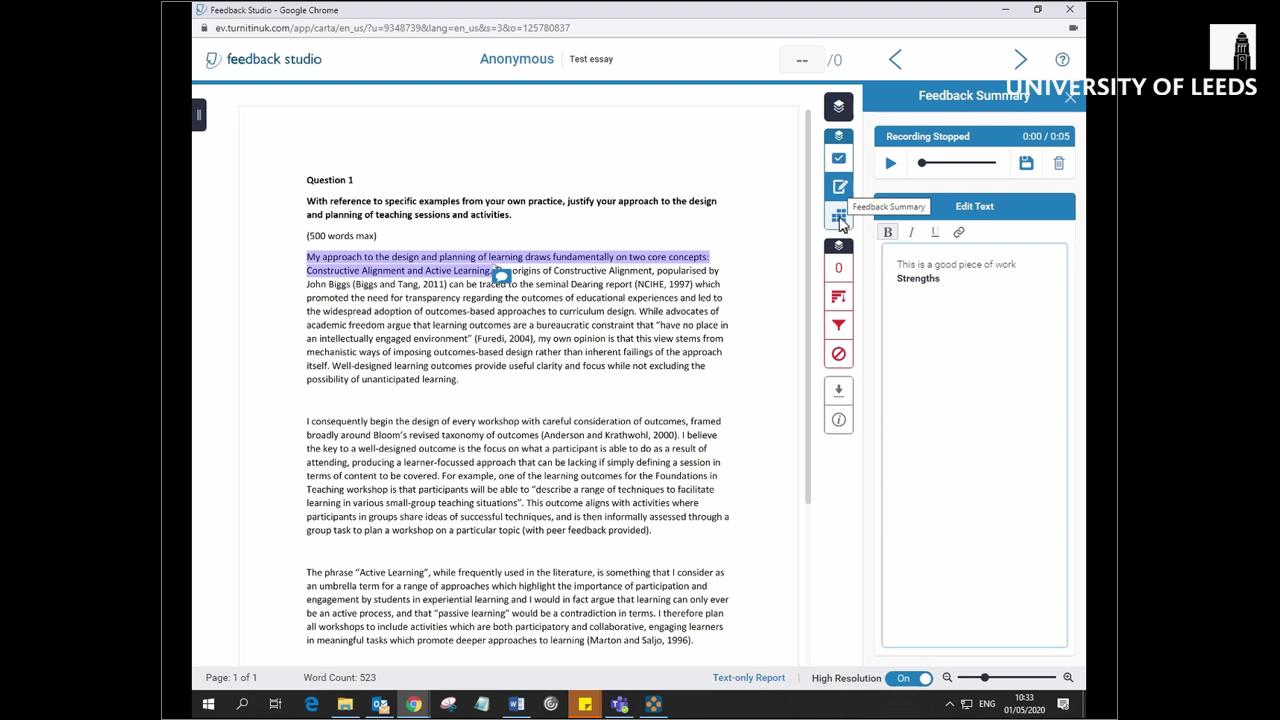Save the voice comment
This screenshot has width=1280, height=720.
[1026, 163]
